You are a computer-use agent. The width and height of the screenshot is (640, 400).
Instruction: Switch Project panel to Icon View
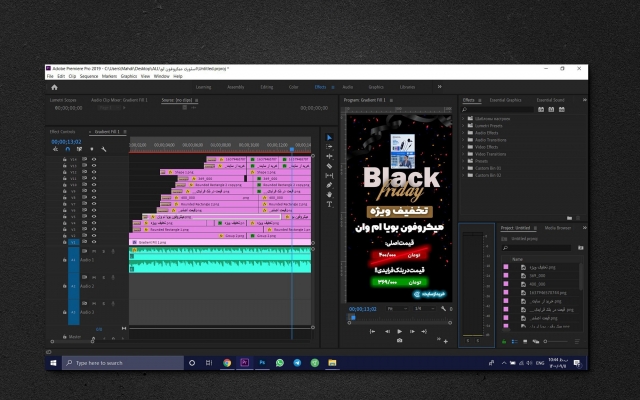pos(525,342)
